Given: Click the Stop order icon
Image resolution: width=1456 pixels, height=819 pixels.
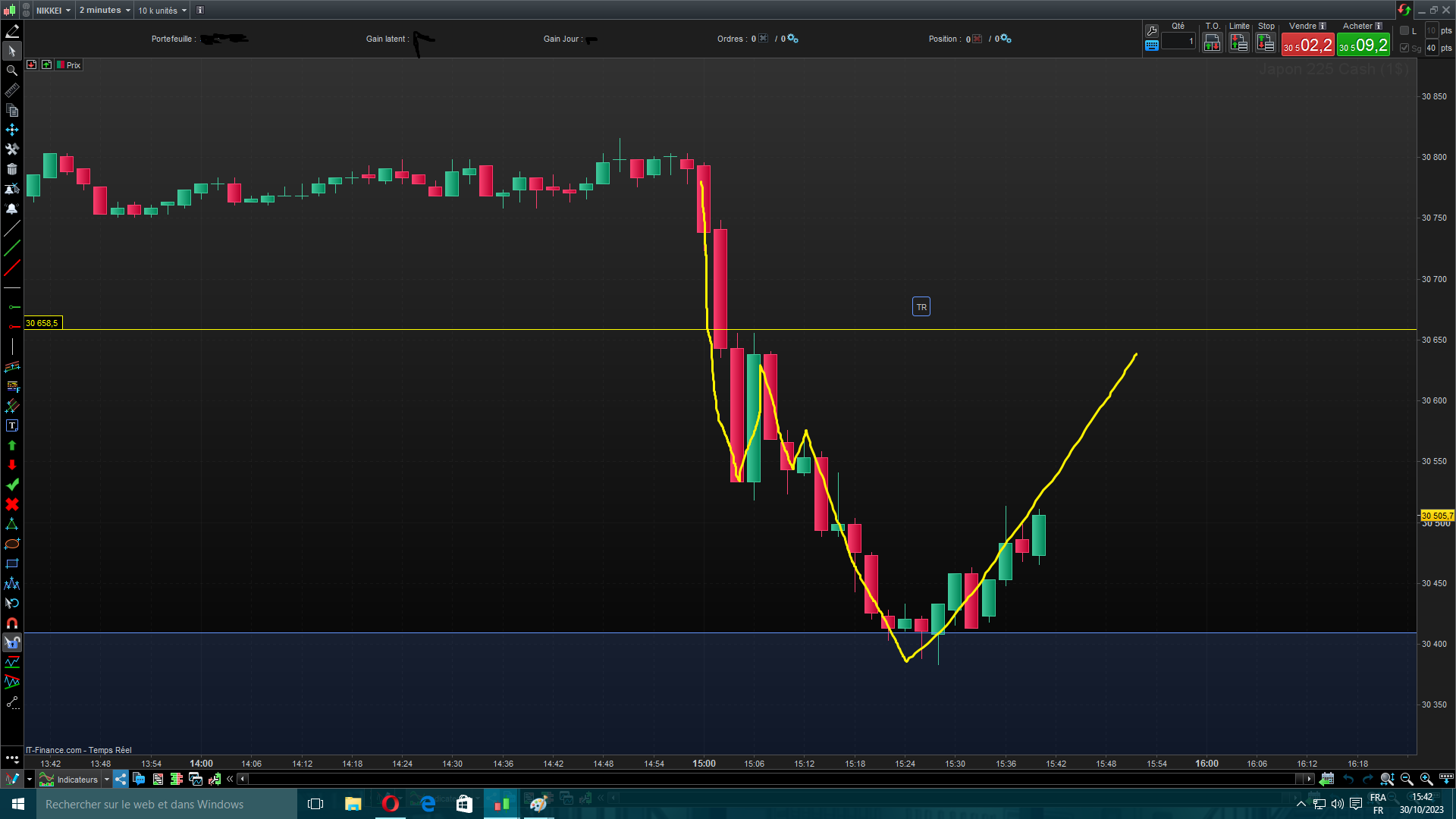Looking at the screenshot, I should [1266, 43].
